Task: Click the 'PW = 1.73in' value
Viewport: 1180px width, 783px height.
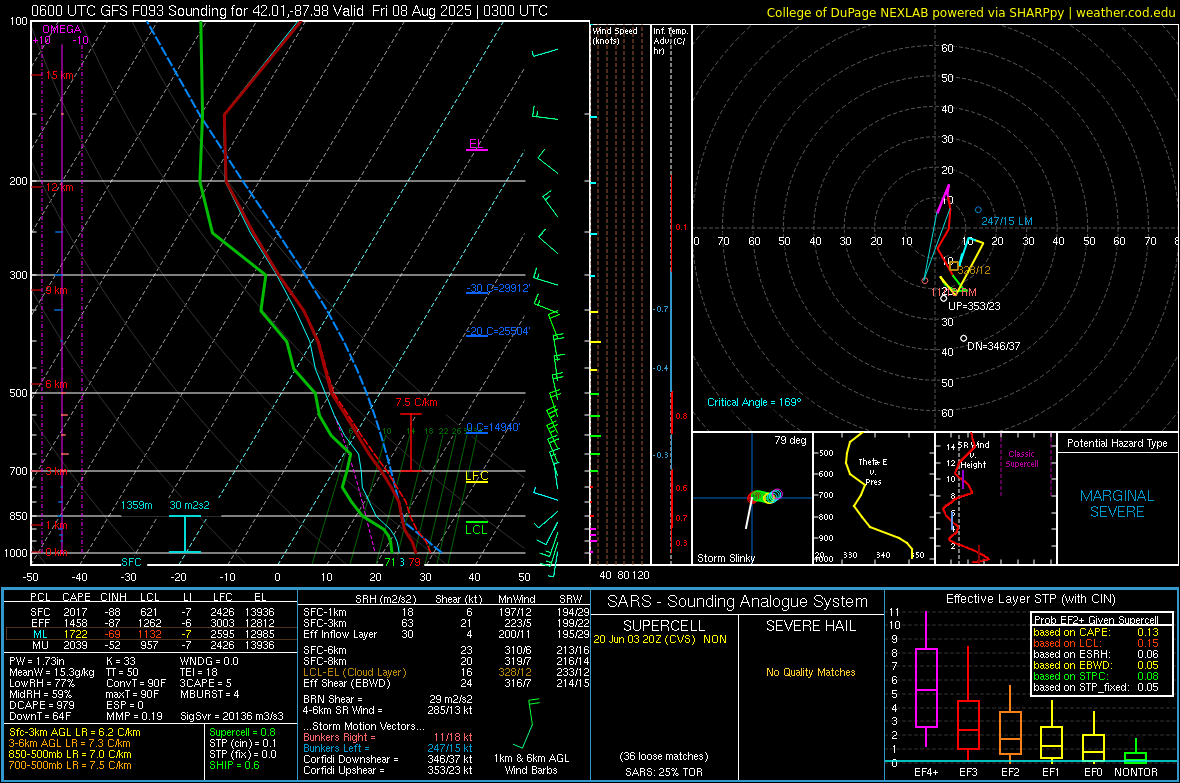Action: tap(36, 661)
